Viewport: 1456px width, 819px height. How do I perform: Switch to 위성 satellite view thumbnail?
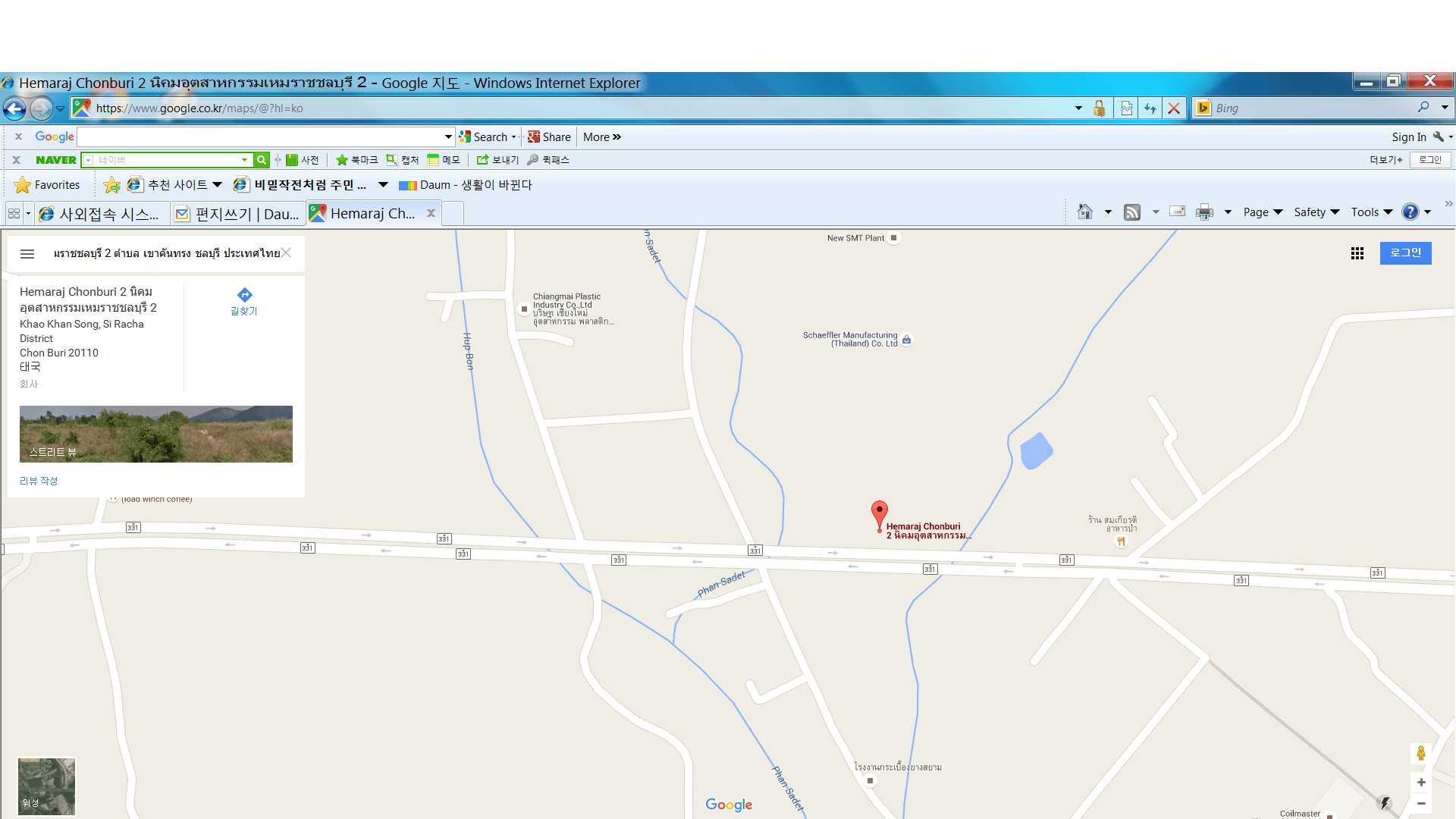[x=47, y=786]
